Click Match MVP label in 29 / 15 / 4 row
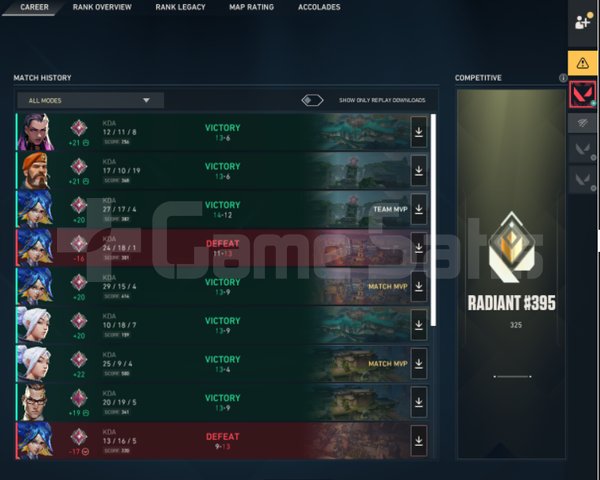The height and width of the screenshot is (480, 600). tap(388, 287)
